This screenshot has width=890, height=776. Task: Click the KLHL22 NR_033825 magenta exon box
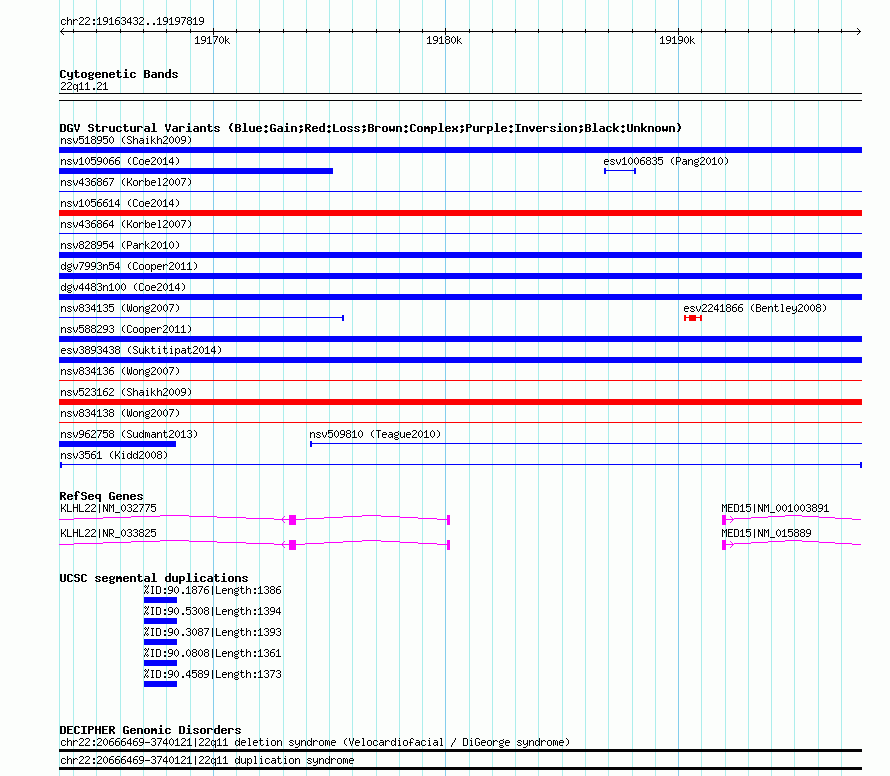point(293,544)
